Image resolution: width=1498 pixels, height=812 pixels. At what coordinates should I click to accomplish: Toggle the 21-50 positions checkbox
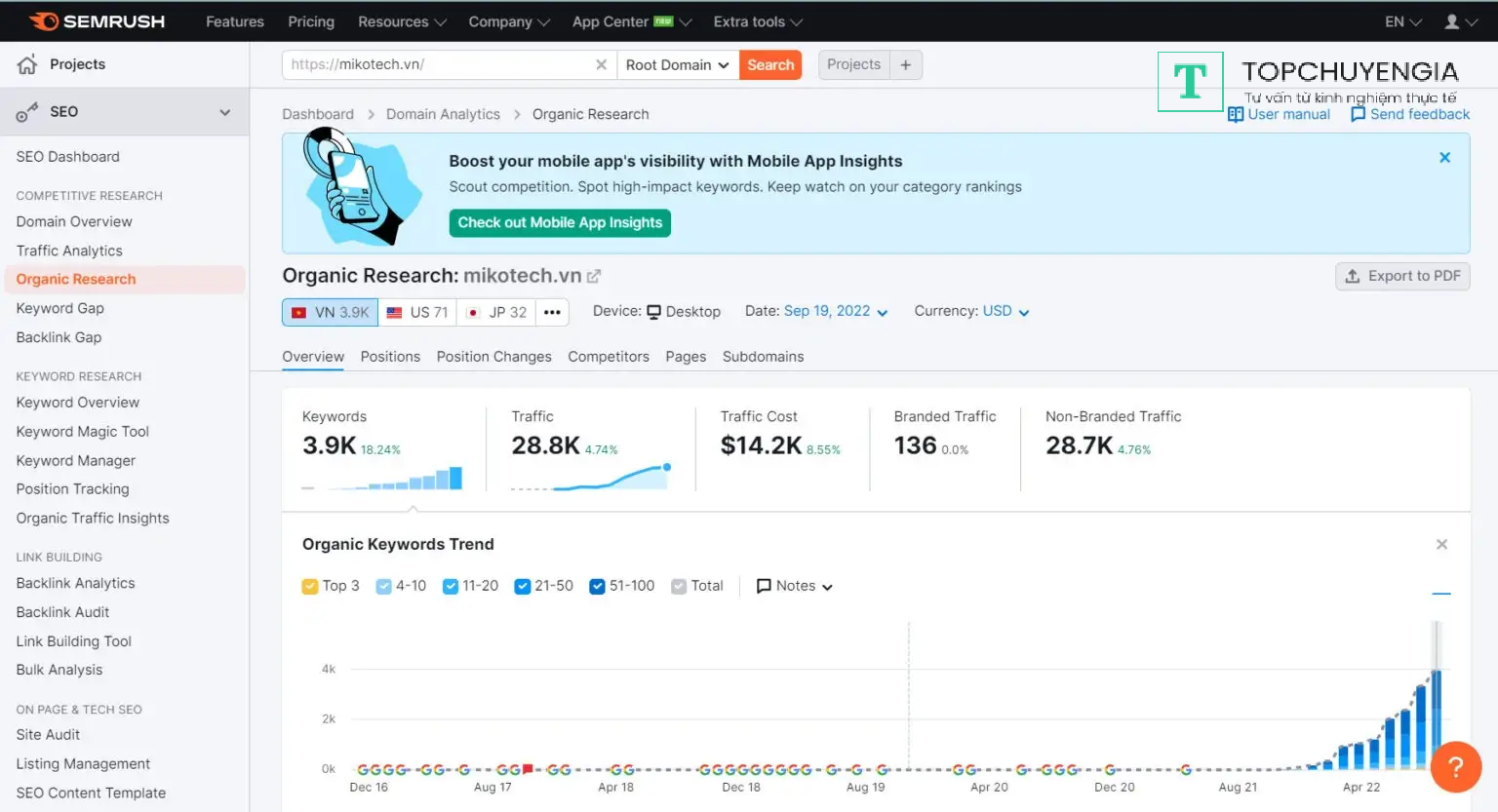coord(523,586)
